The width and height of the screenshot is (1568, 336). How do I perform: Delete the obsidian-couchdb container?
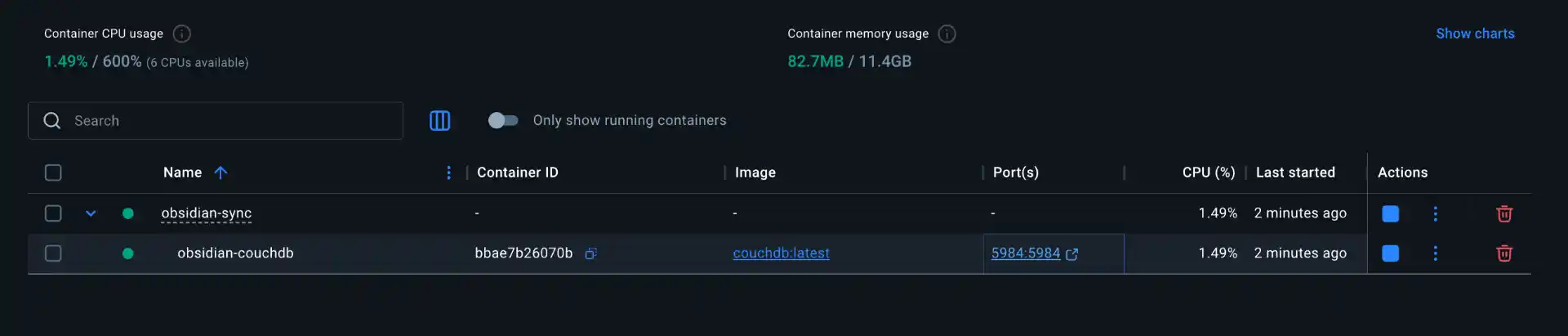(1503, 253)
